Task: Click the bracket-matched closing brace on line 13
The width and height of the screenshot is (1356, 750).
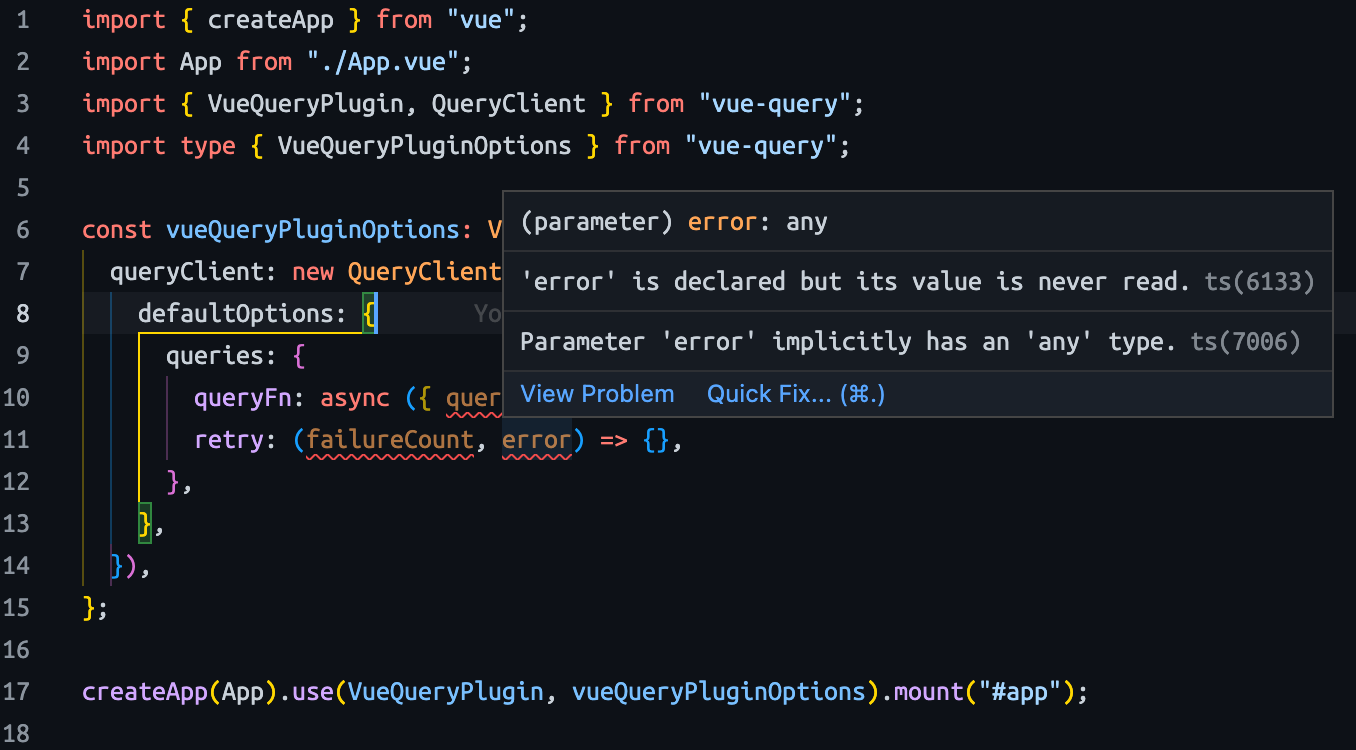Action: click(145, 523)
